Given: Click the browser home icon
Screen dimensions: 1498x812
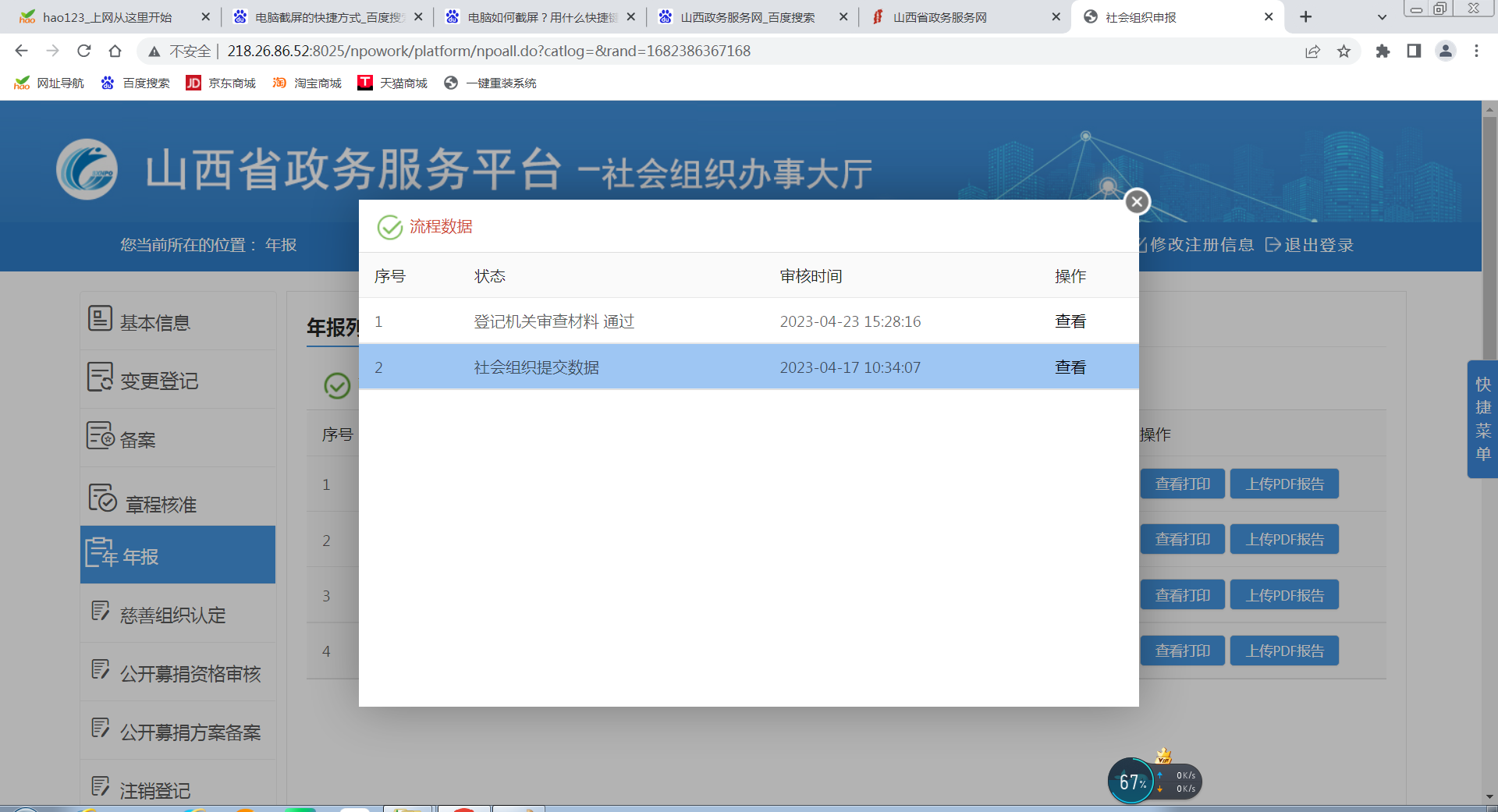Looking at the screenshot, I should point(115,51).
